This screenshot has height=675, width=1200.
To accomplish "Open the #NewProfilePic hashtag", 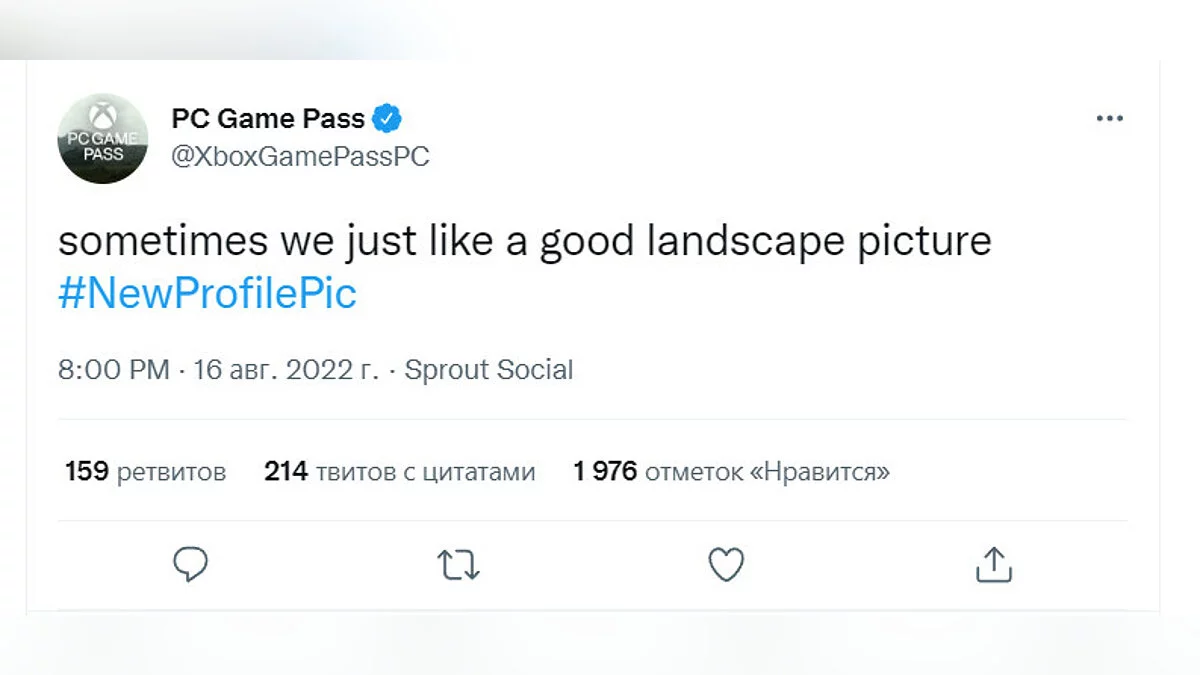I will pos(207,294).
